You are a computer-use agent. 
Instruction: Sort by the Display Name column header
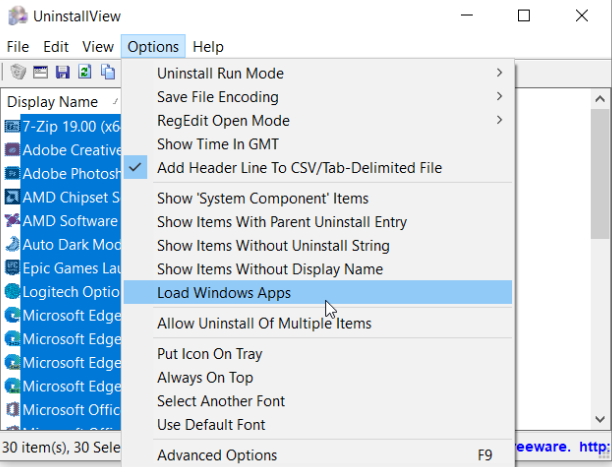(x=61, y=102)
